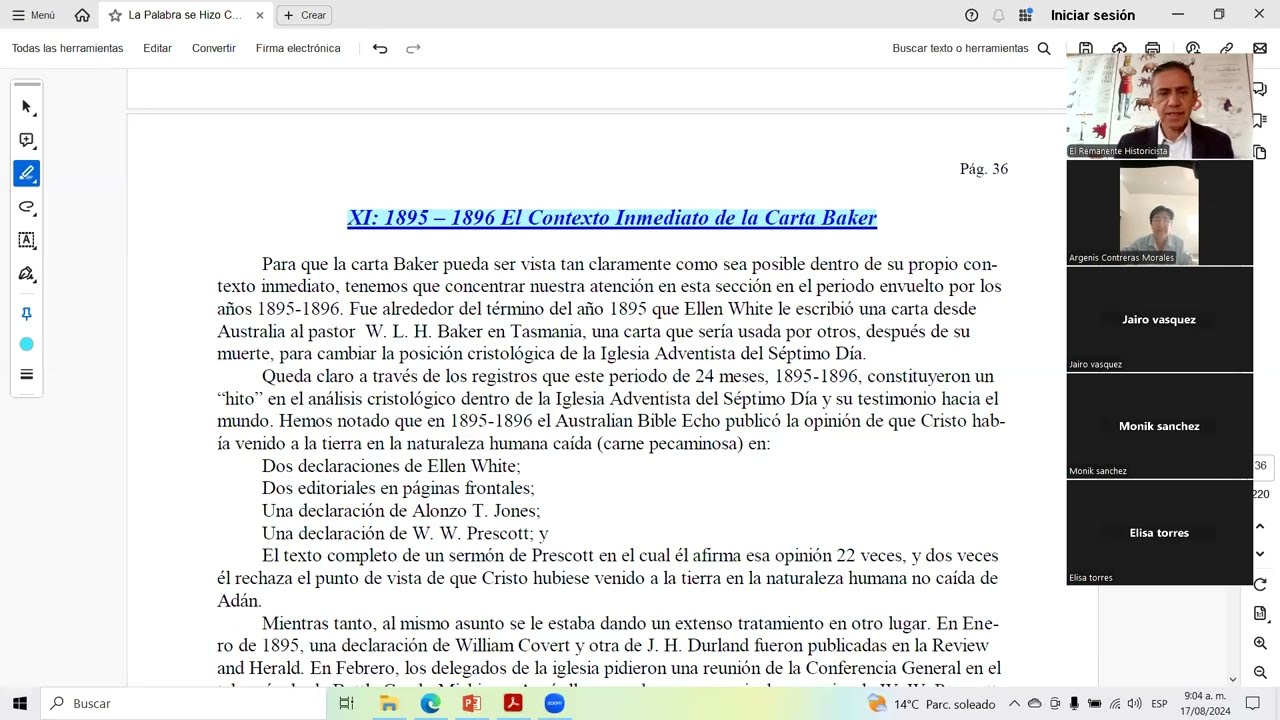Click the heading link about Carta Baker
The width and height of the screenshot is (1280, 720).
(612, 218)
